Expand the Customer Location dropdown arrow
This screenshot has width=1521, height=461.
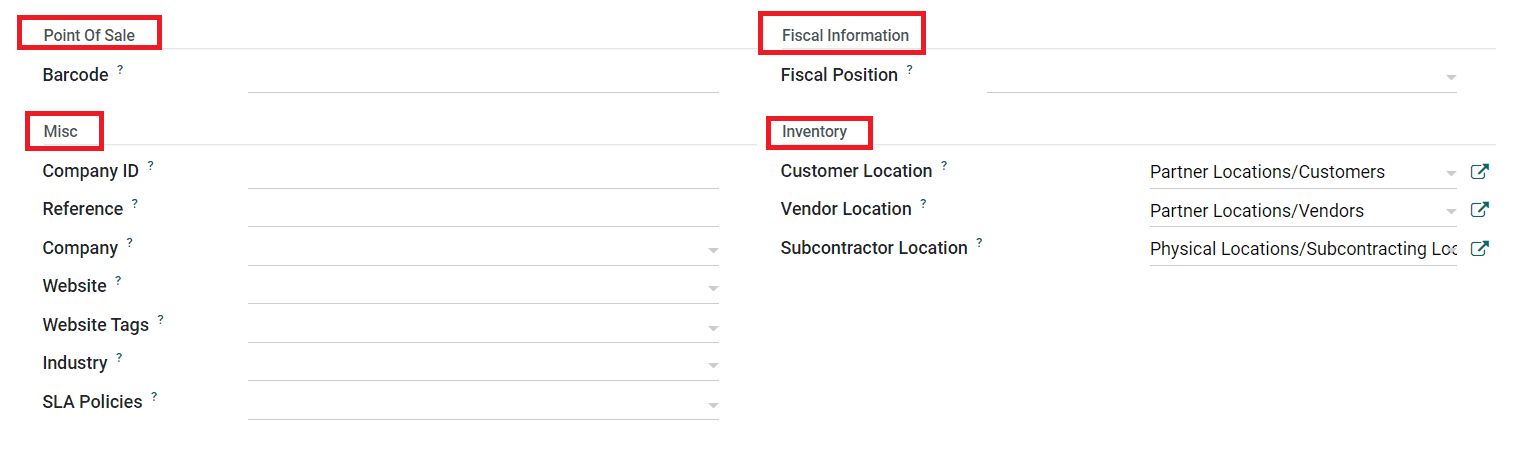[x=1451, y=173]
